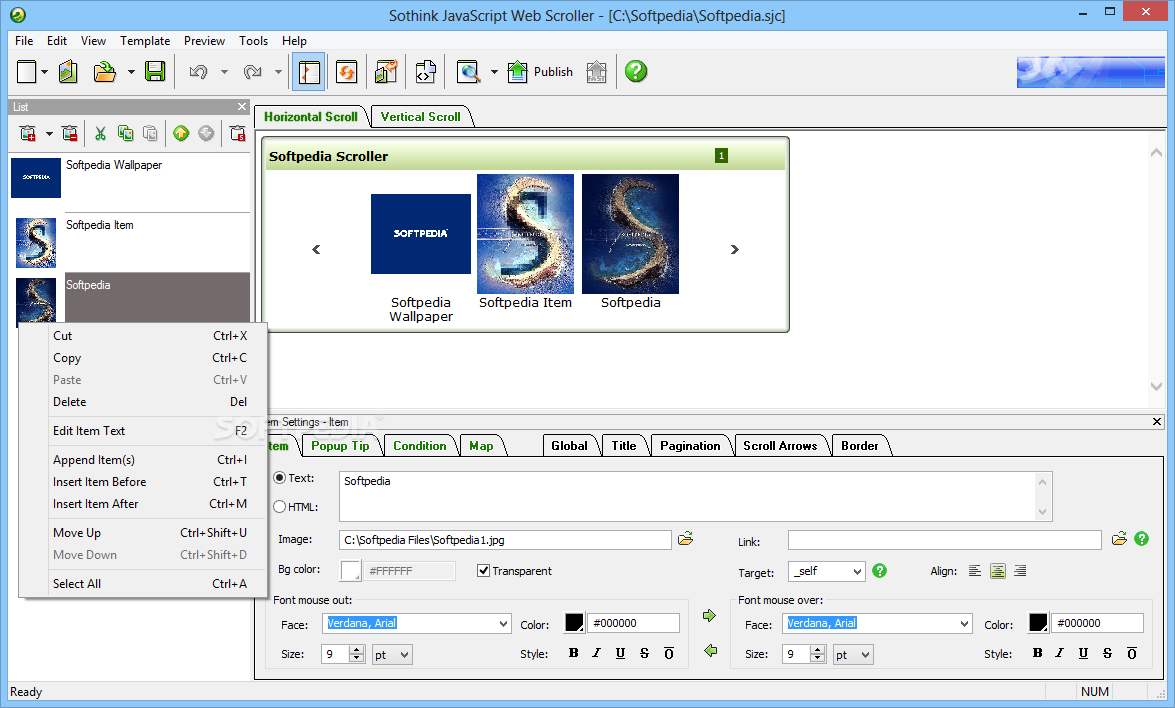
Task: Click help icon next to Target dropdown
Action: point(880,571)
